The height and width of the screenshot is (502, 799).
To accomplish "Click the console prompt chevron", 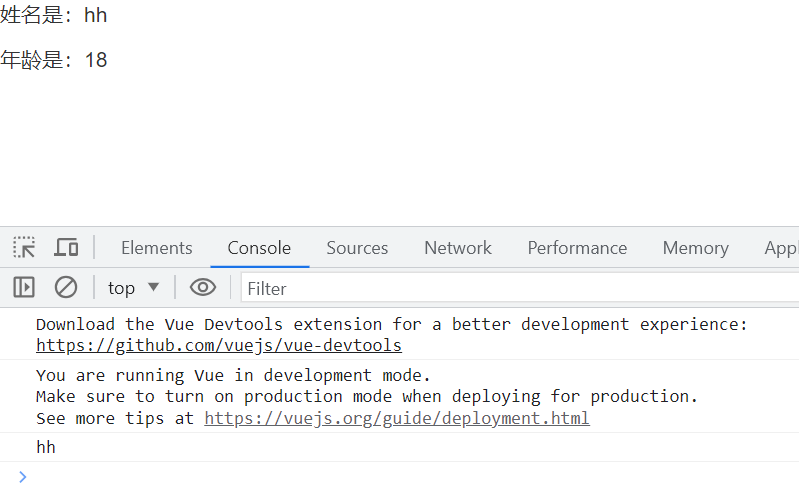I will tap(23, 477).
